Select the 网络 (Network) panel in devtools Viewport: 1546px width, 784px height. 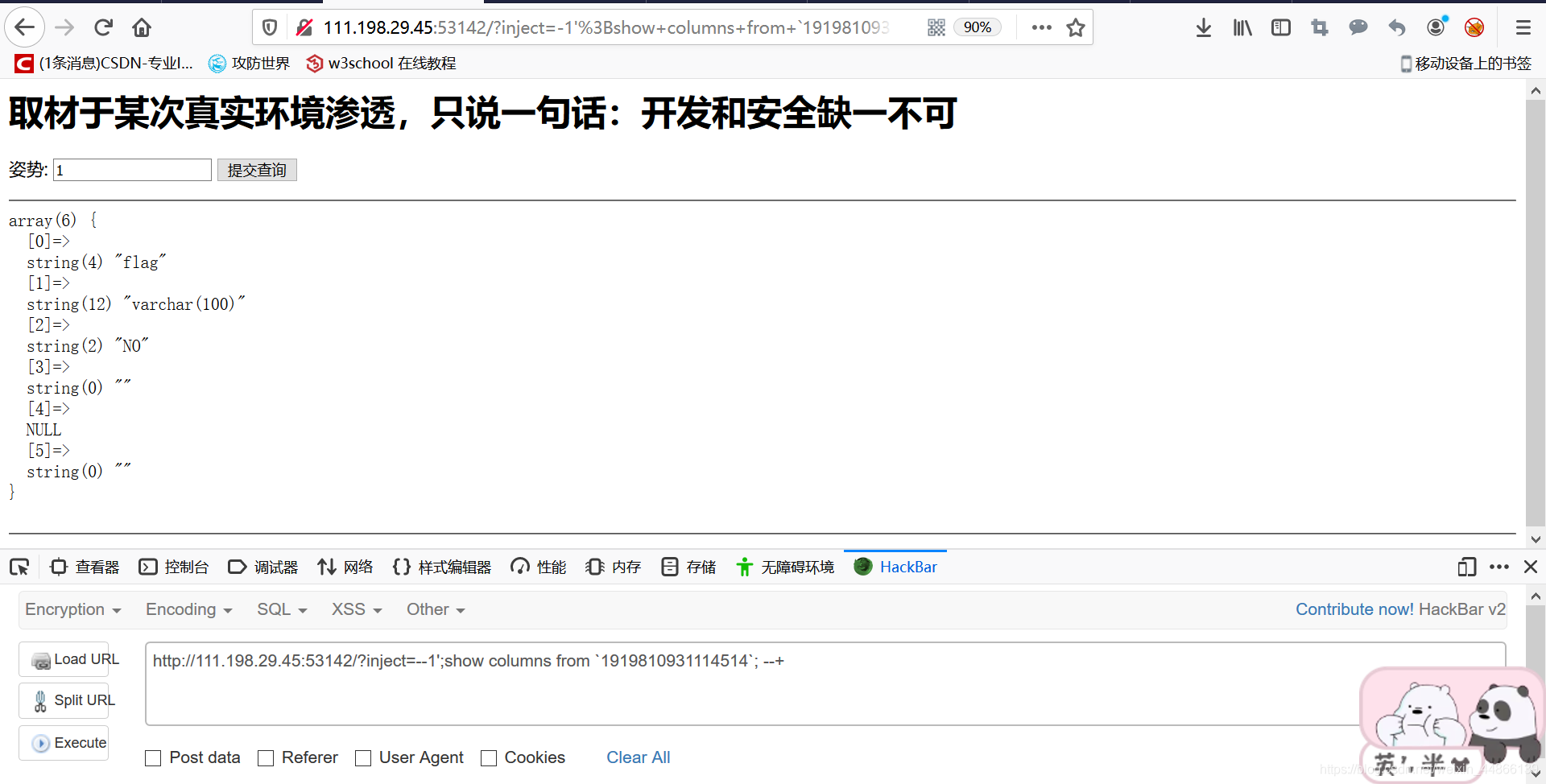(345, 567)
